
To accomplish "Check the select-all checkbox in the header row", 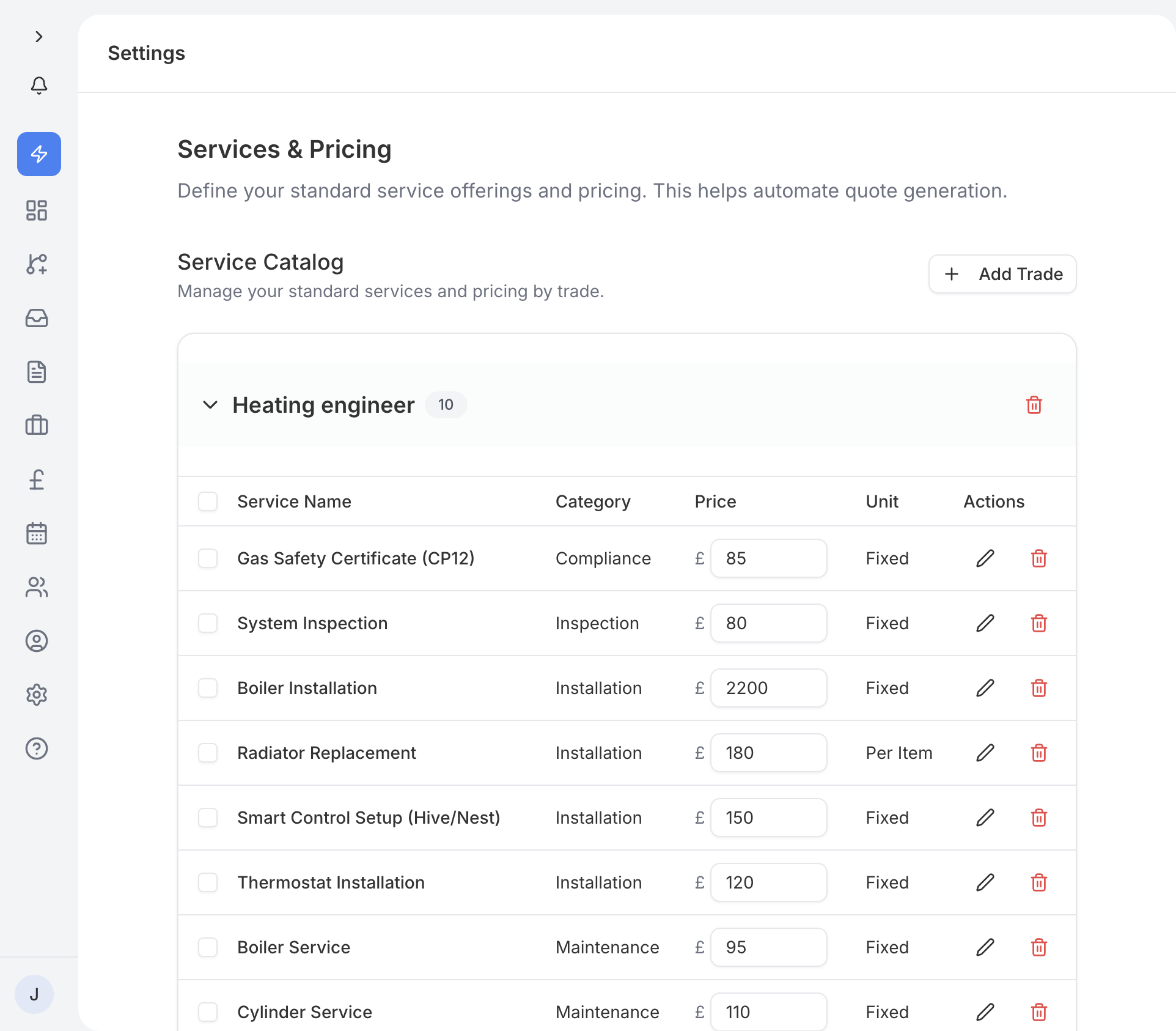I will (208, 501).
